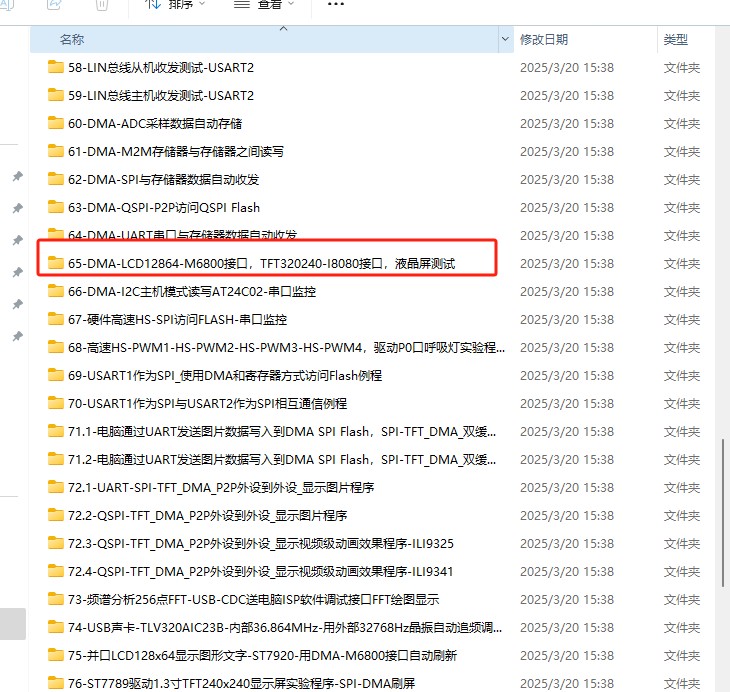This screenshot has width=730, height=692.
Task: Click 文件夹 type cell of 73-频谱分析 row
Action: pos(682,599)
